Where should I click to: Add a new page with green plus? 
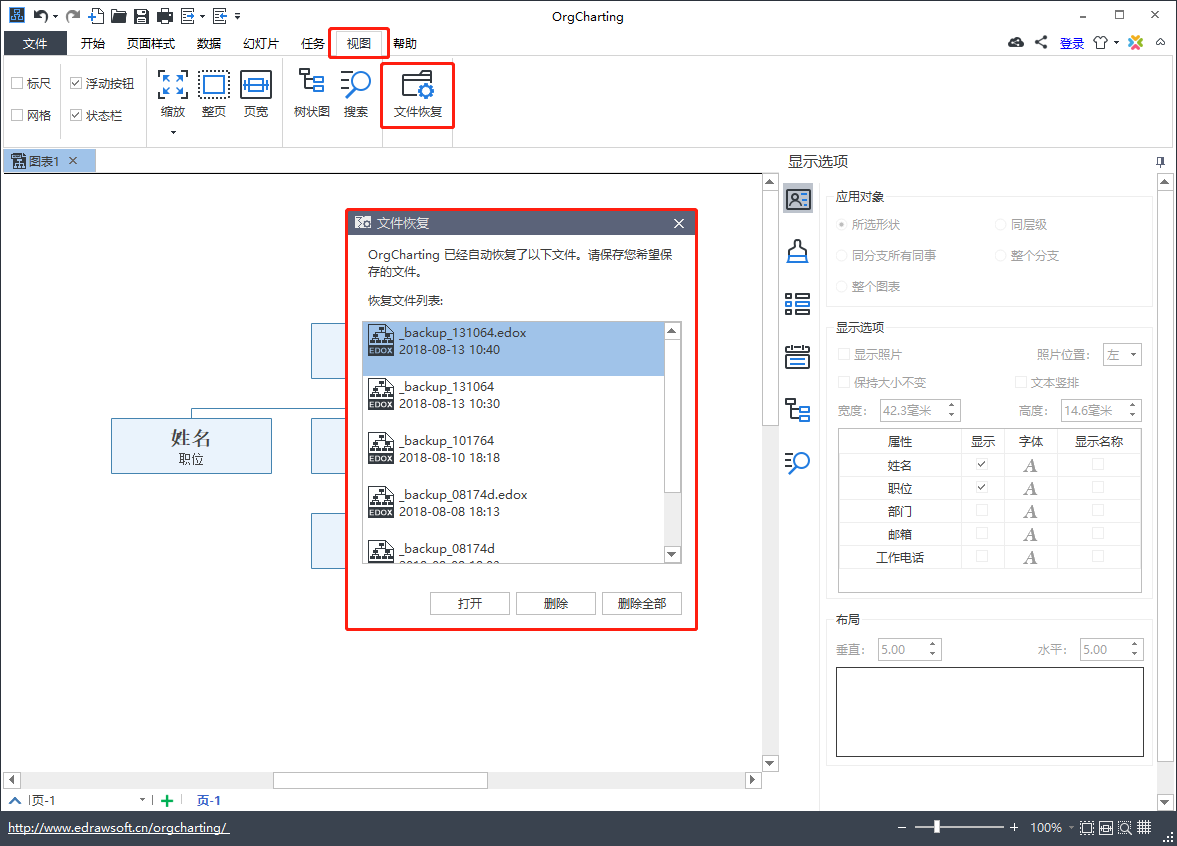[x=167, y=801]
